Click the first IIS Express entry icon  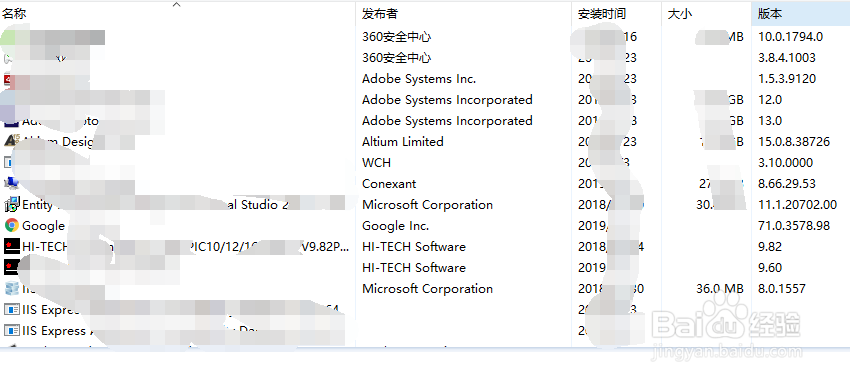(x=11, y=309)
